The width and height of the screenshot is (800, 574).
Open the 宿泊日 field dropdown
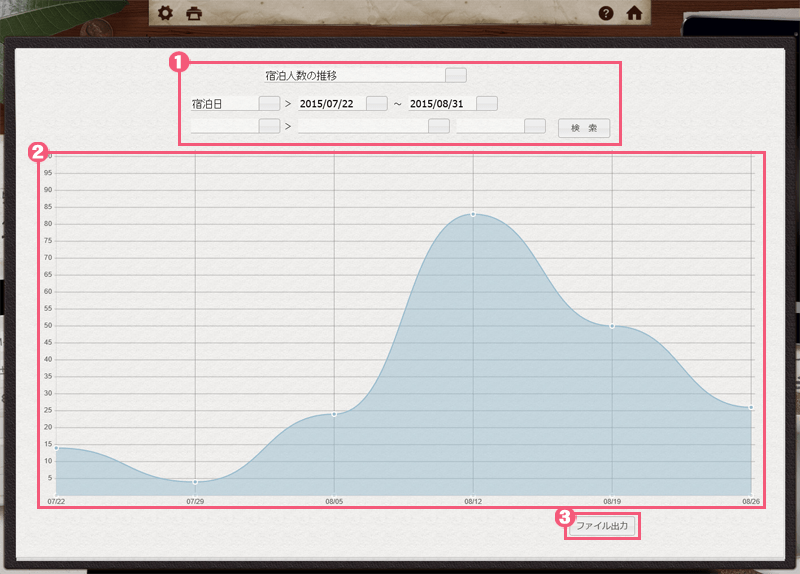(269, 103)
